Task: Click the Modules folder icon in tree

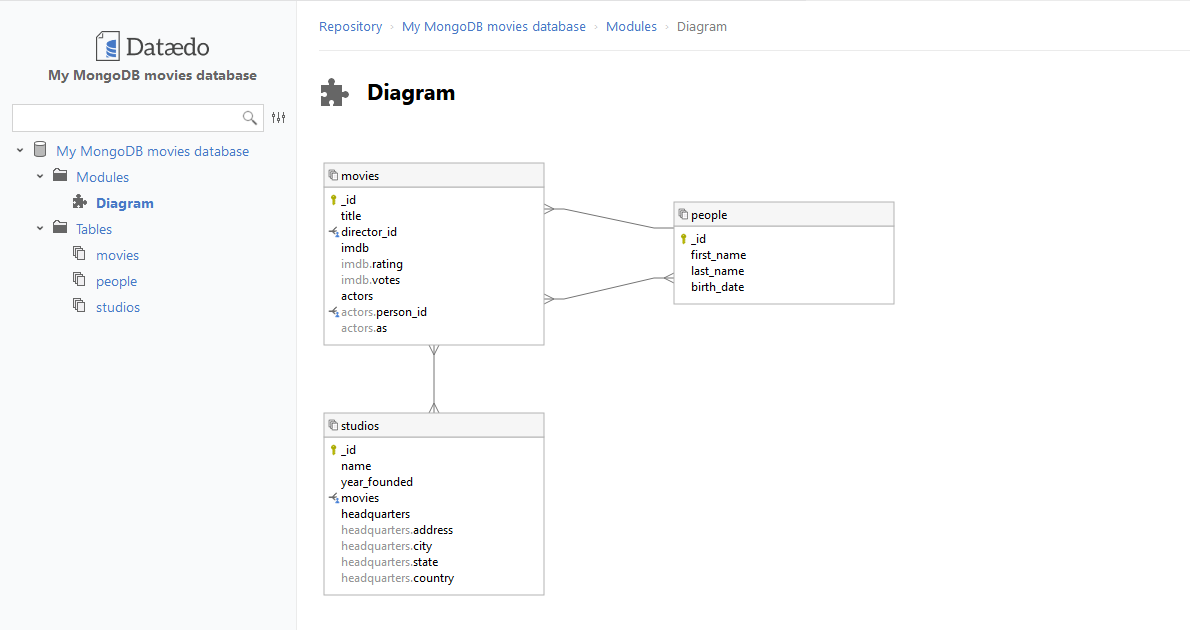Action: pos(60,176)
